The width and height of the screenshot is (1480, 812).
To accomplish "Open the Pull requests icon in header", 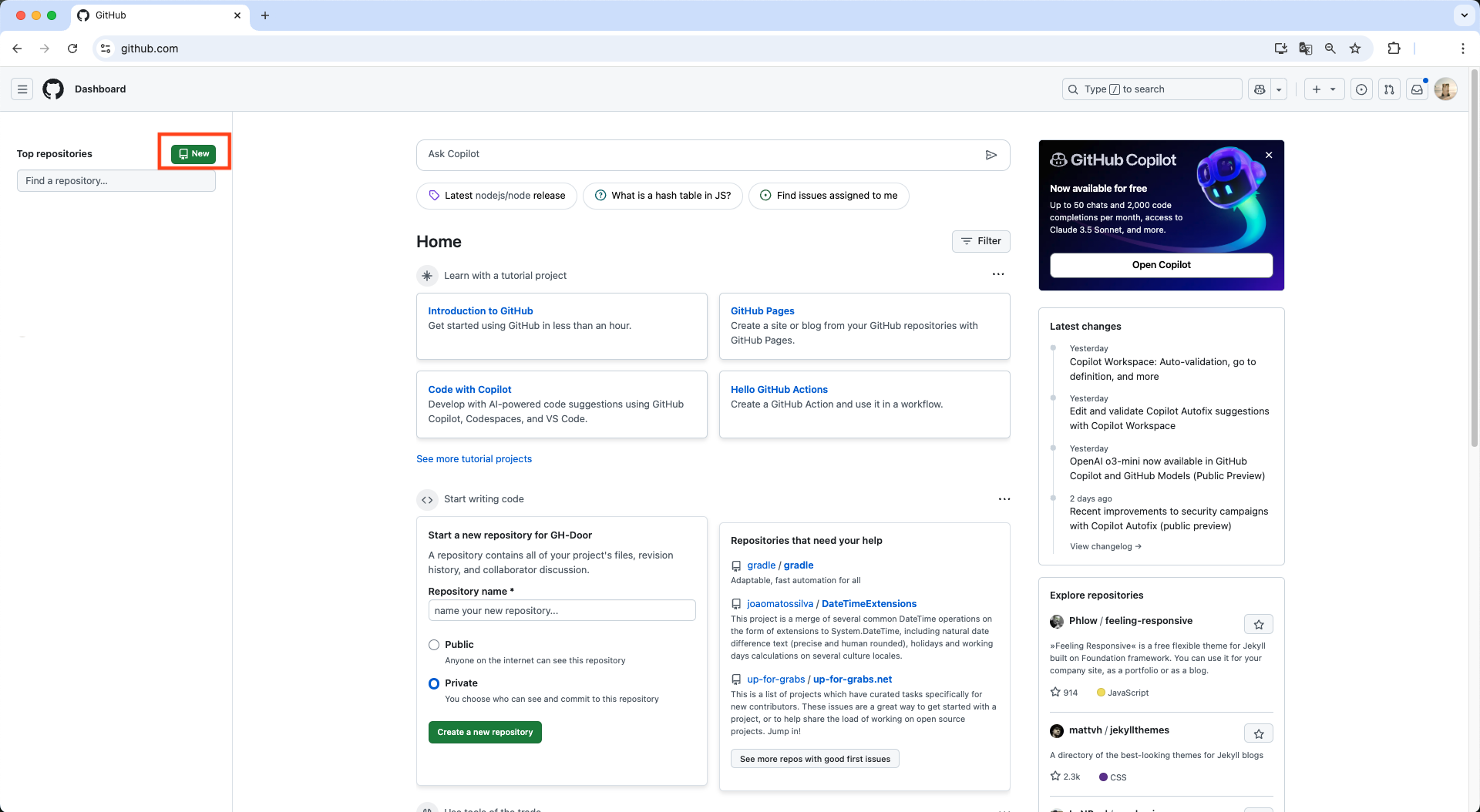I will point(1389,89).
